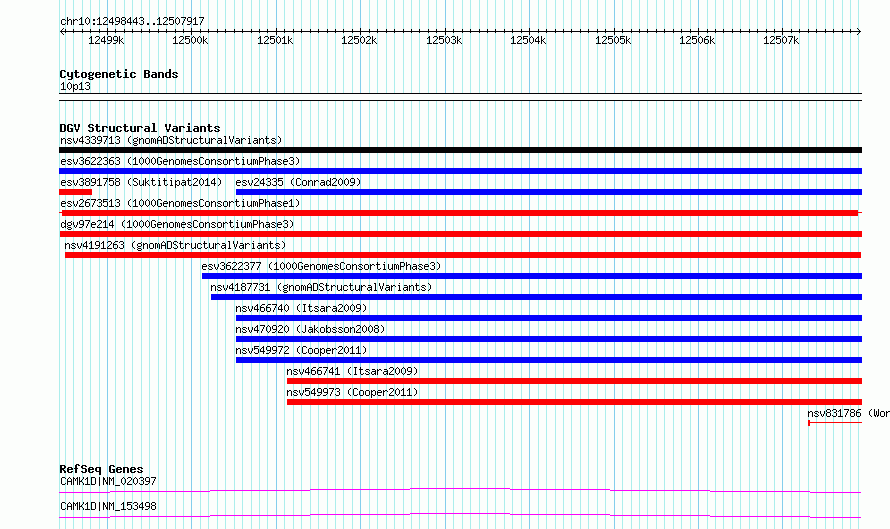Open variant label esv3622363 (1000GenomesConsortiumPhase3)

pyautogui.click(x=180, y=161)
